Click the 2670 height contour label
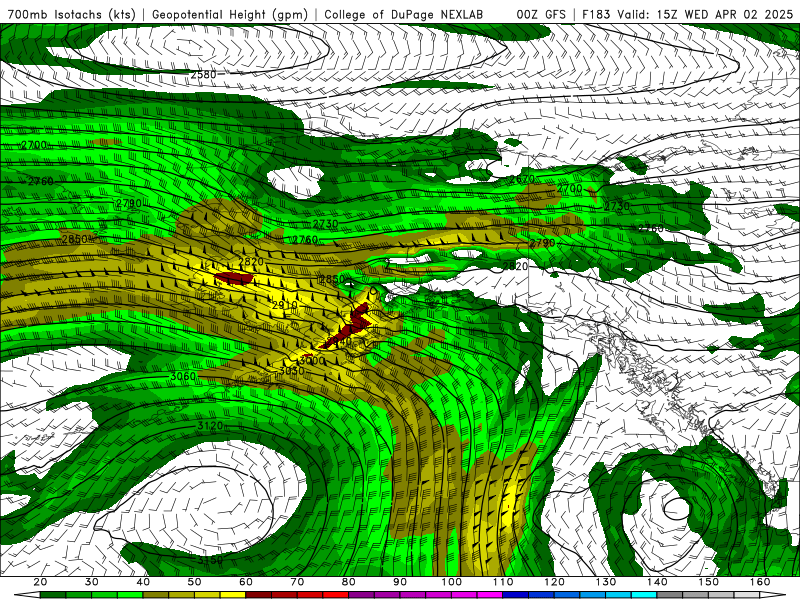This screenshot has width=800, height=600. [521, 179]
